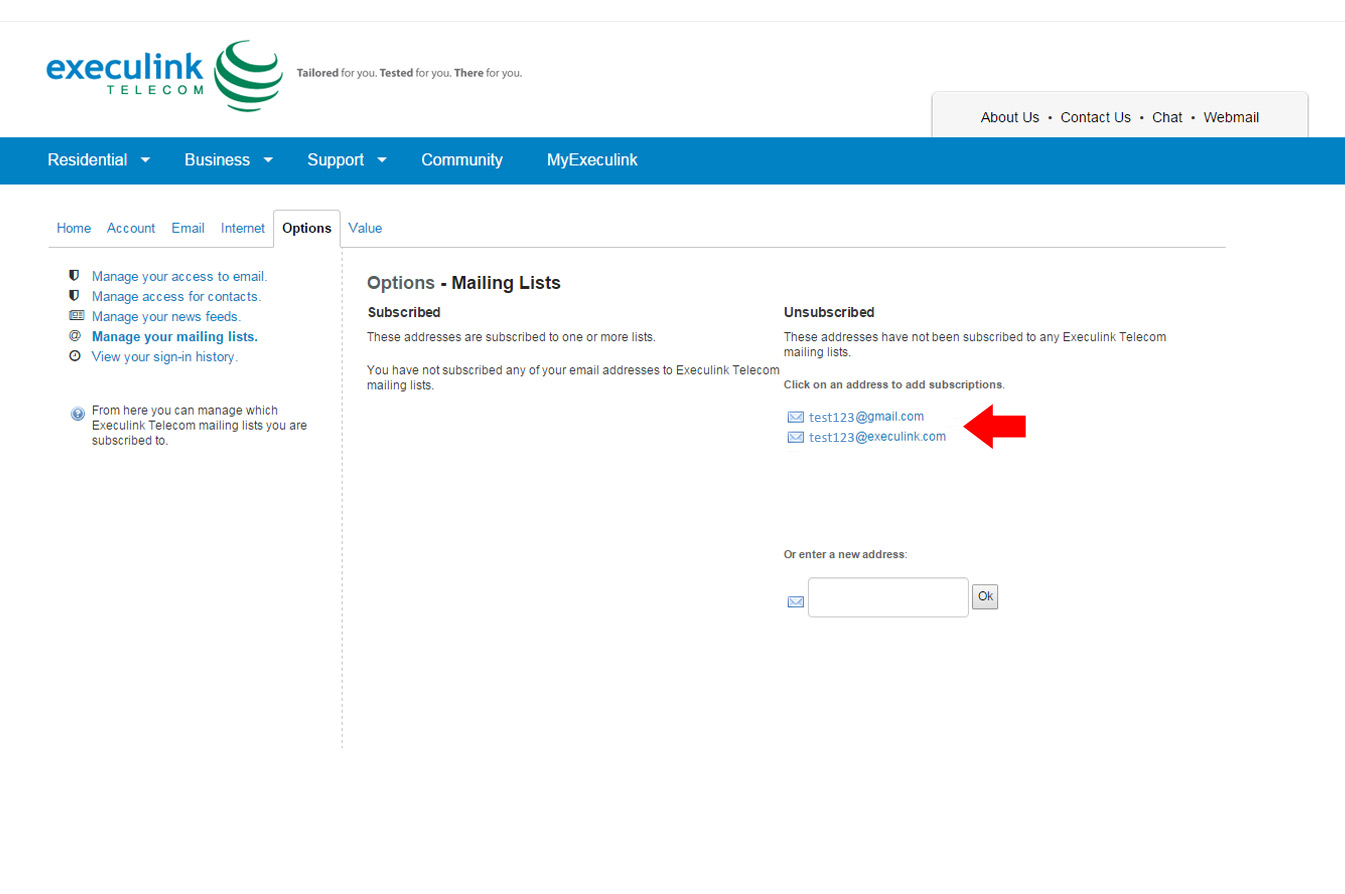This screenshot has height=894, width=1345.
Task: Open 'Manage your mailing lists' link
Action: point(175,336)
